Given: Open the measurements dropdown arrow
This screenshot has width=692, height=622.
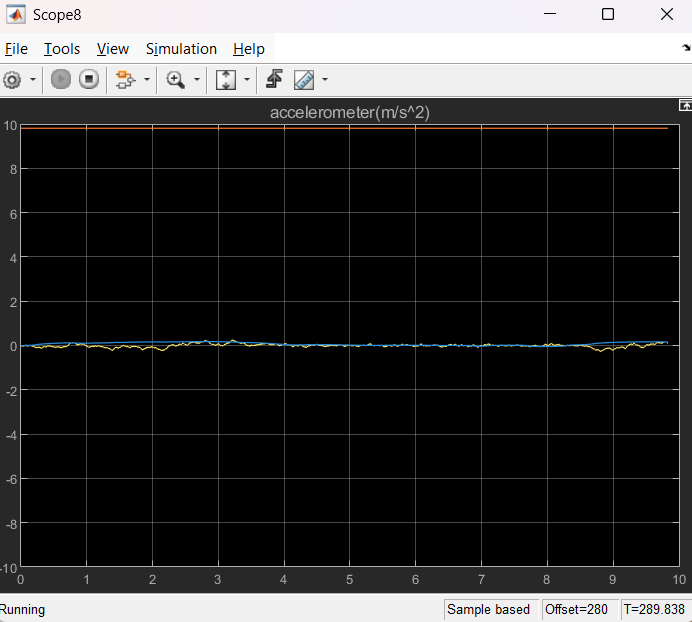Looking at the screenshot, I should click(x=325, y=80).
